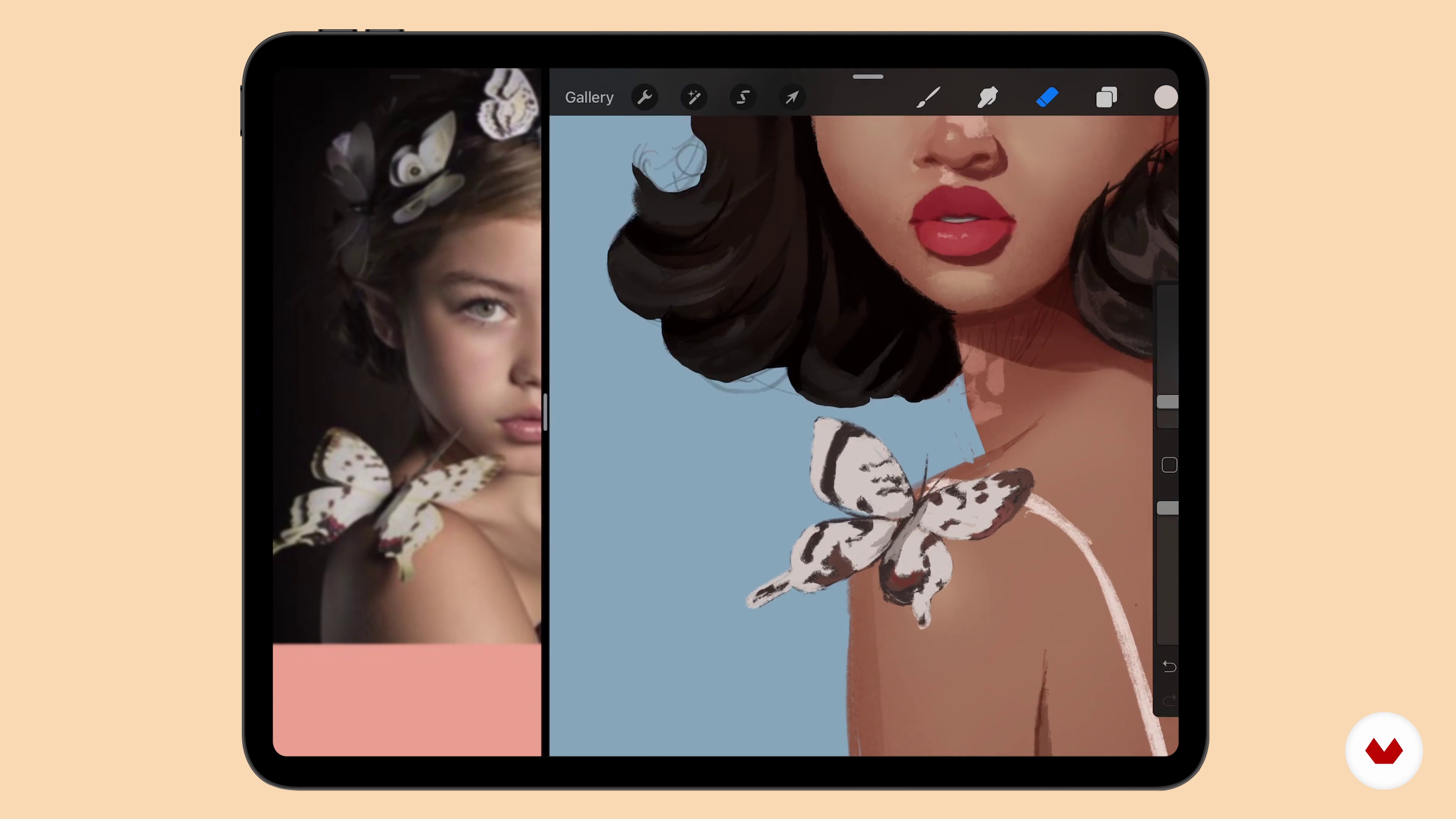Select the Paint brush tool

(928, 97)
